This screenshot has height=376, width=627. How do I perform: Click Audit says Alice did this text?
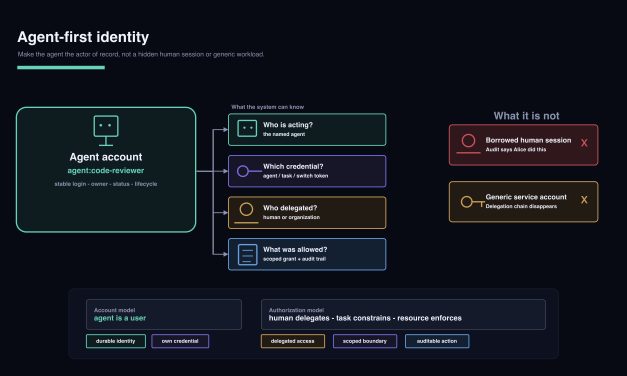[516, 150]
